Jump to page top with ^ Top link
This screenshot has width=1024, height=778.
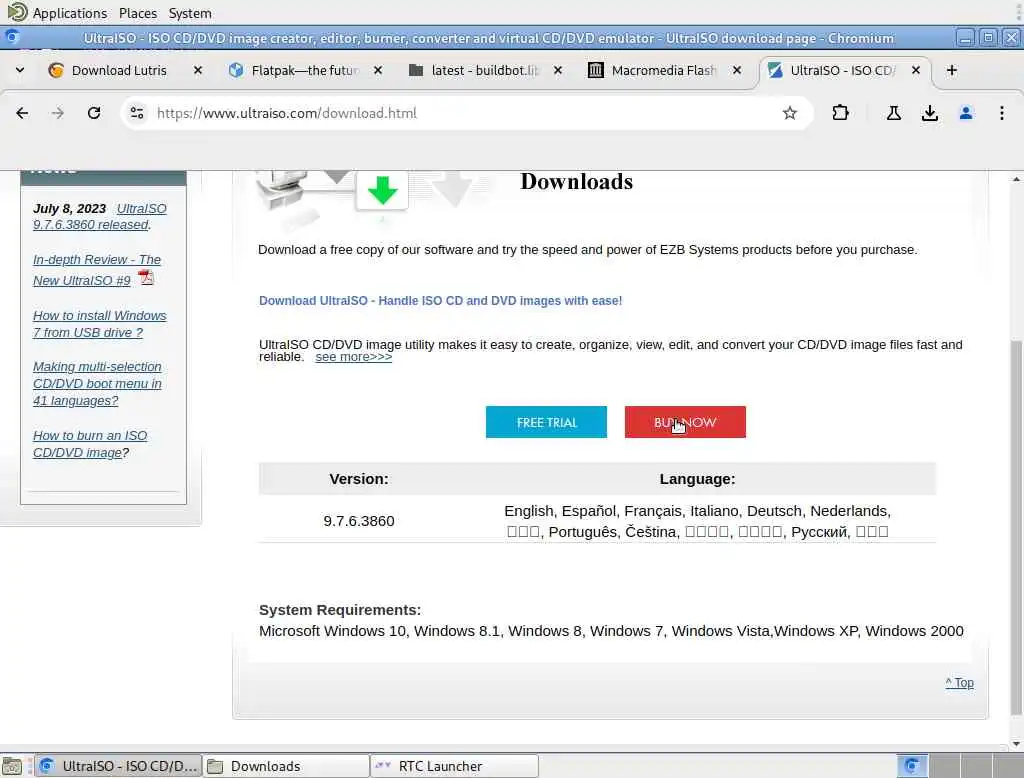coord(959,683)
